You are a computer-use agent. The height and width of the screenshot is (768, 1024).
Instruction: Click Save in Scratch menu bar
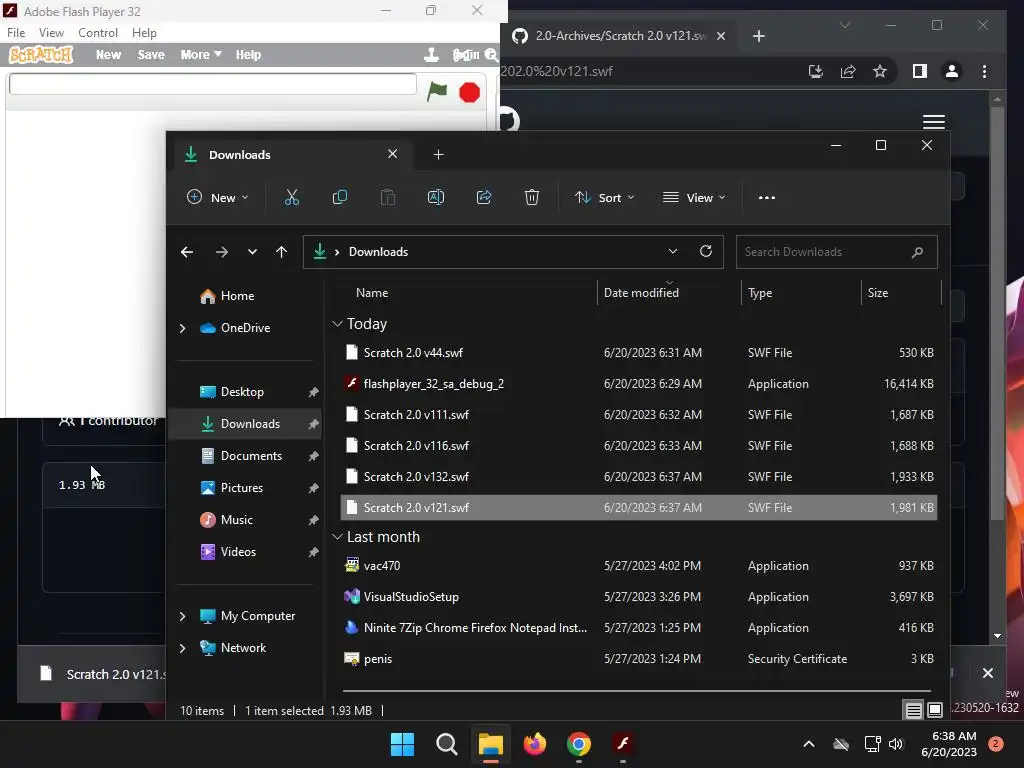click(x=151, y=55)
